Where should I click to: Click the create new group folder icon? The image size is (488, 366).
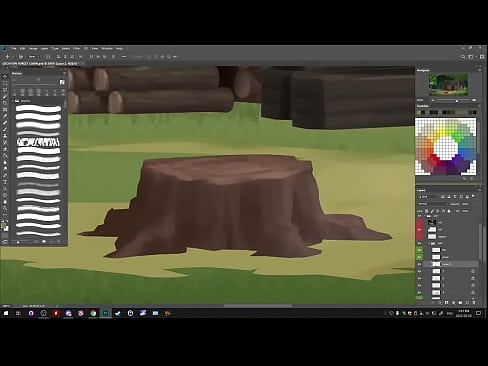tap(460, 302)
